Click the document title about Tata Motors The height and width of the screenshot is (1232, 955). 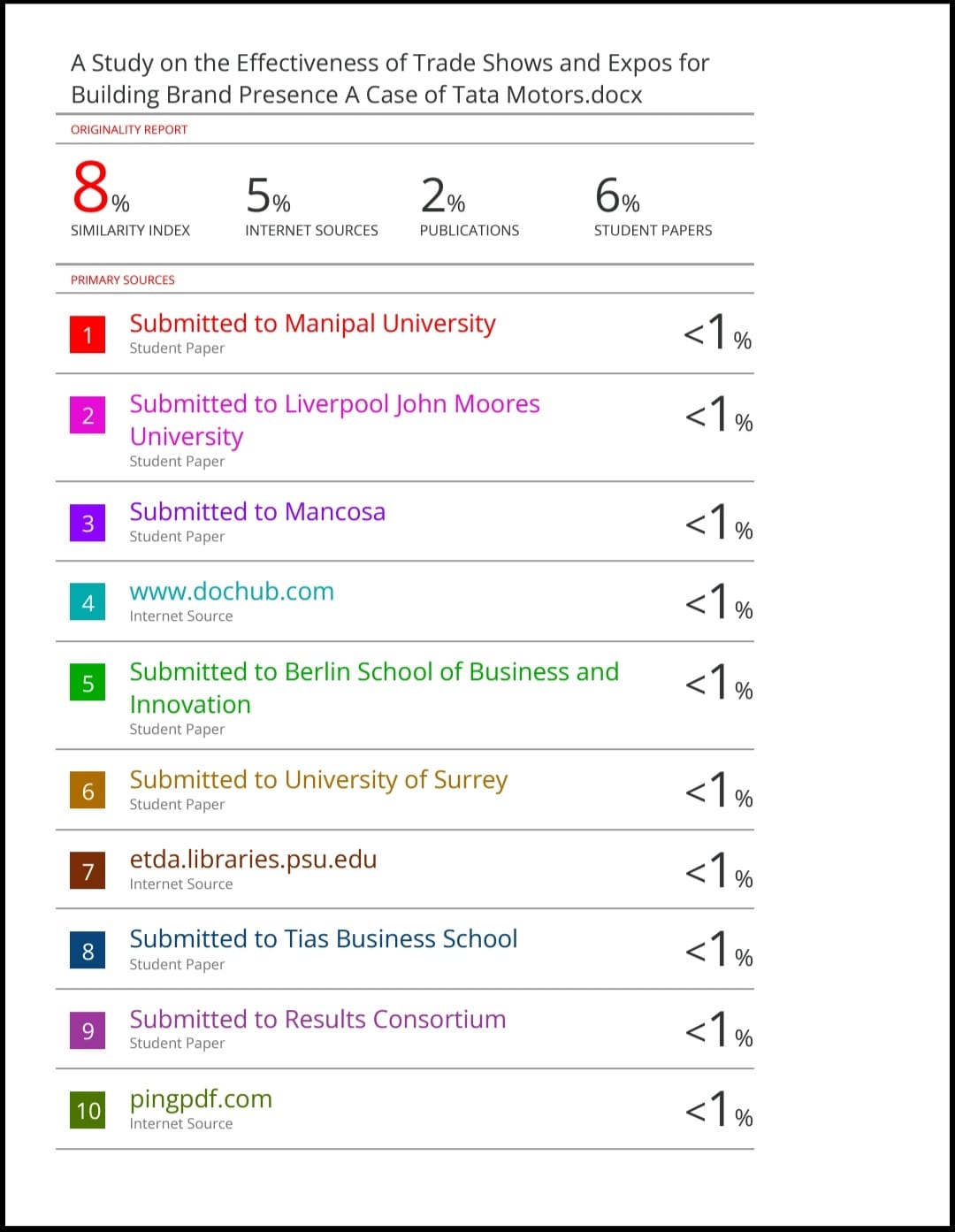click(x=390, y=79)
